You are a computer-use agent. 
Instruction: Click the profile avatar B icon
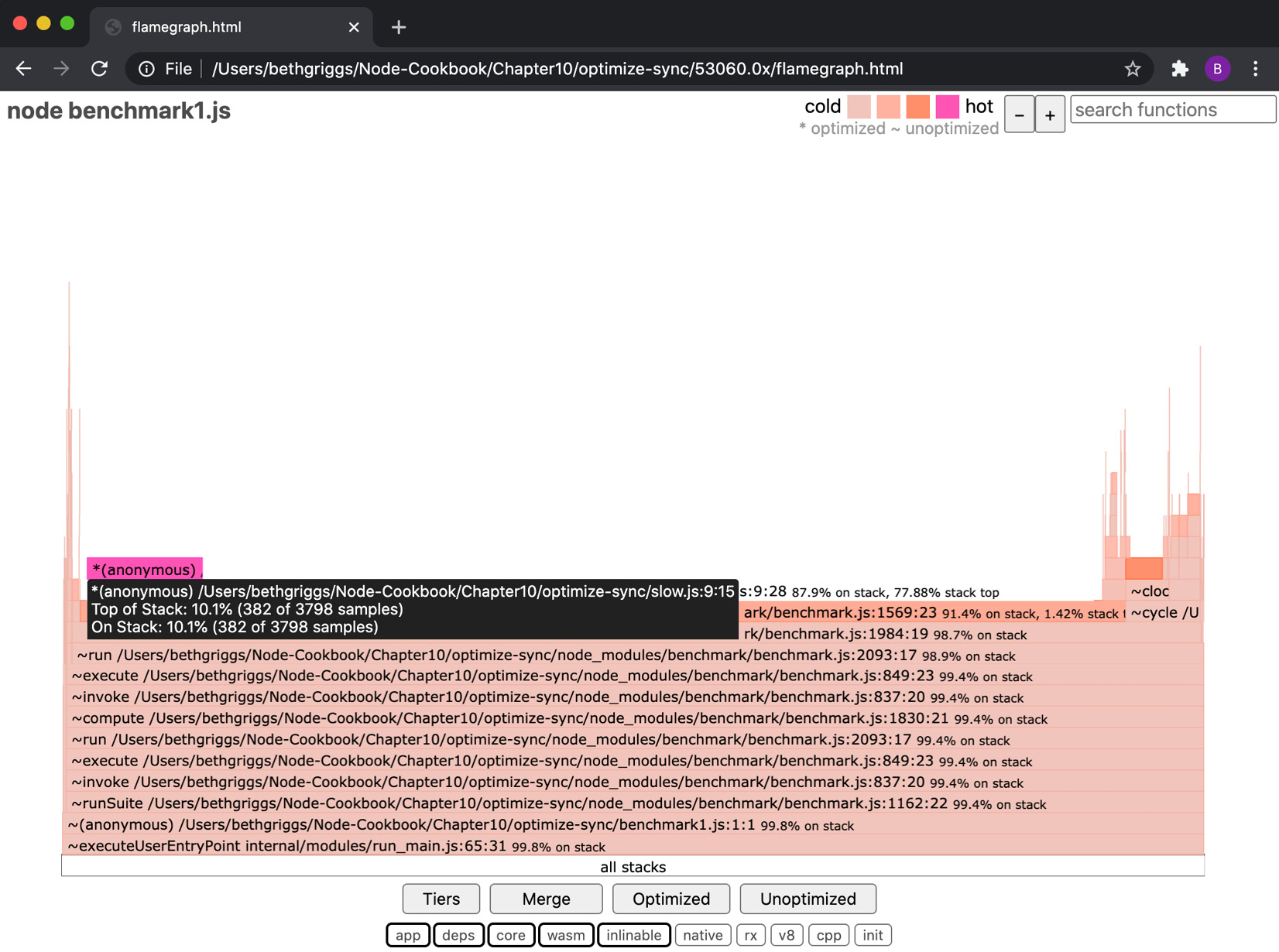[1218, 68]
